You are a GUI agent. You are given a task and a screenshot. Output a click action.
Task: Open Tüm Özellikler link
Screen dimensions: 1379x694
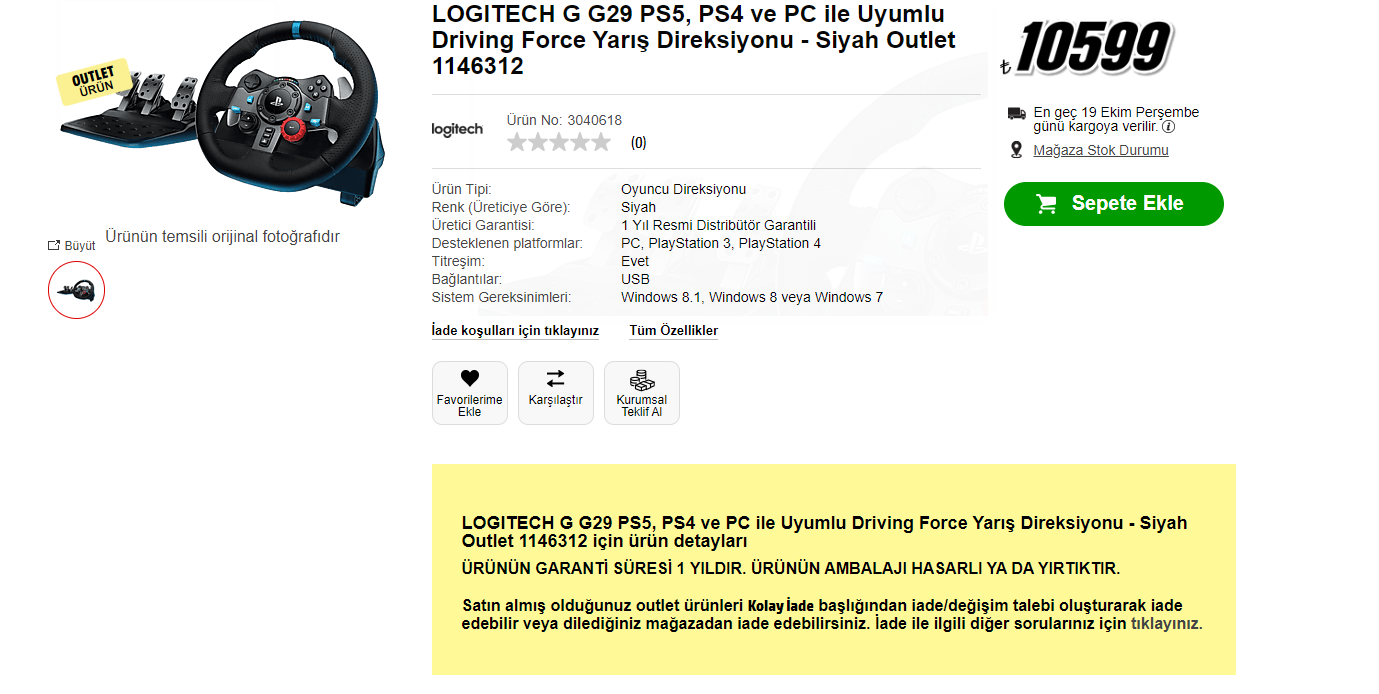[x=673, y=331]
